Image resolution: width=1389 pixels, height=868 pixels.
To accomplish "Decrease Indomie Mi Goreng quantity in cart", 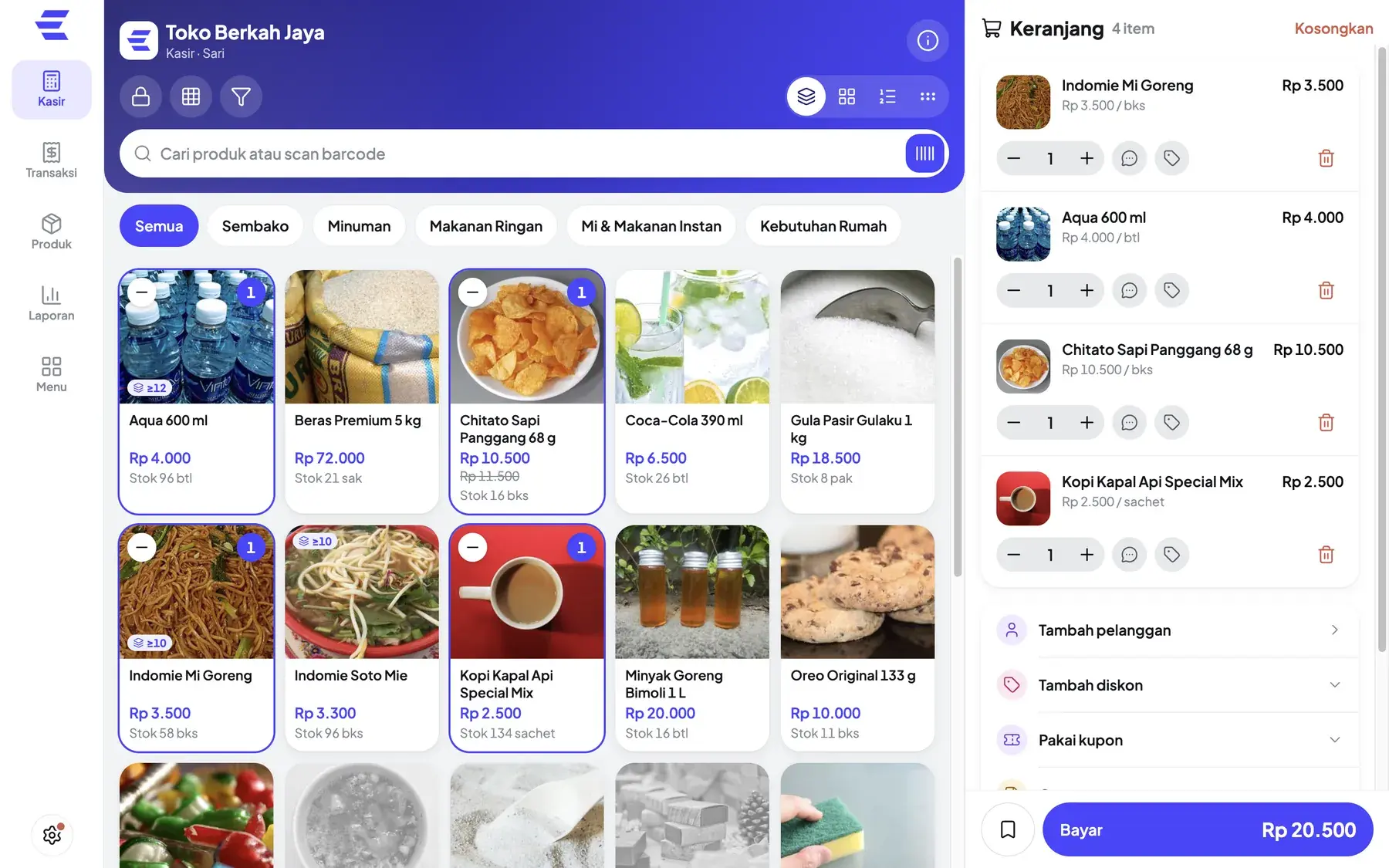I will pyautogui.click(x=1014, y=158).
